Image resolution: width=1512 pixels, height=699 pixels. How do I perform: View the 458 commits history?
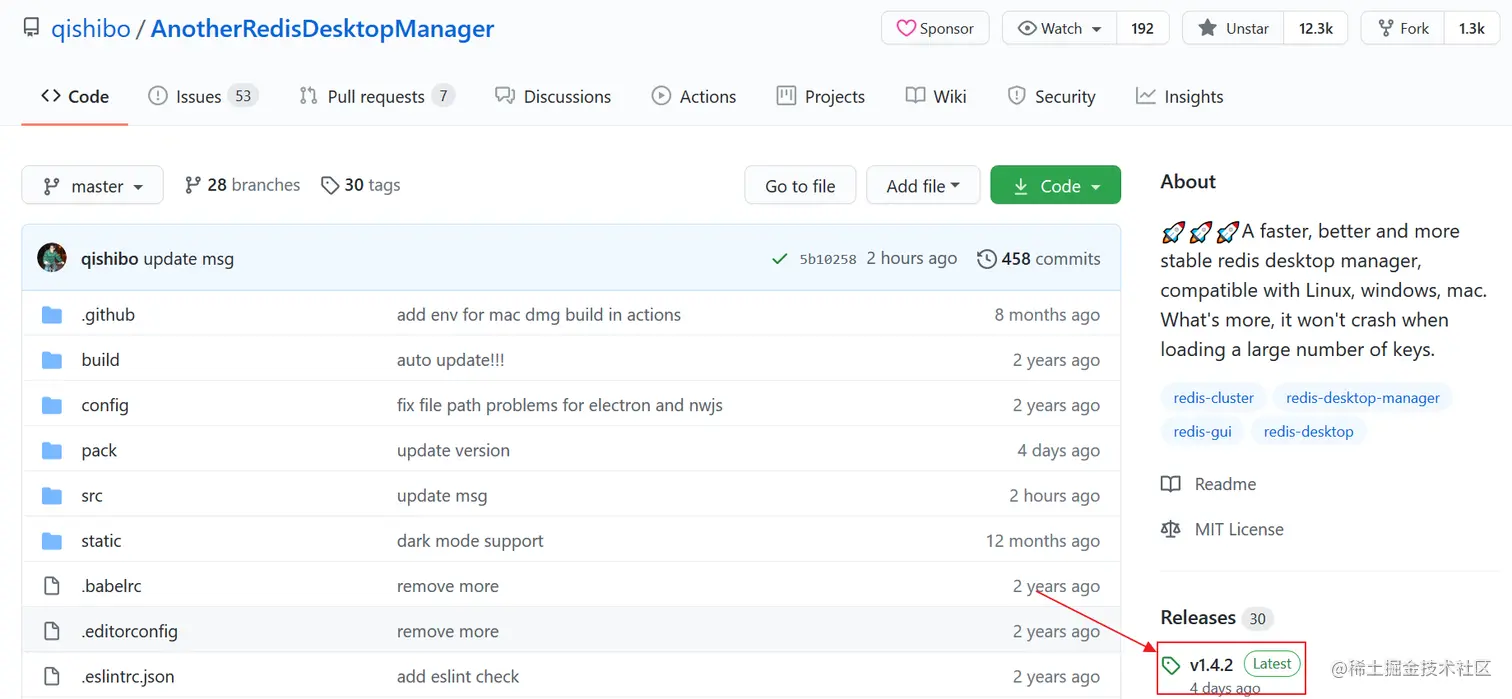pos(1039,259)
